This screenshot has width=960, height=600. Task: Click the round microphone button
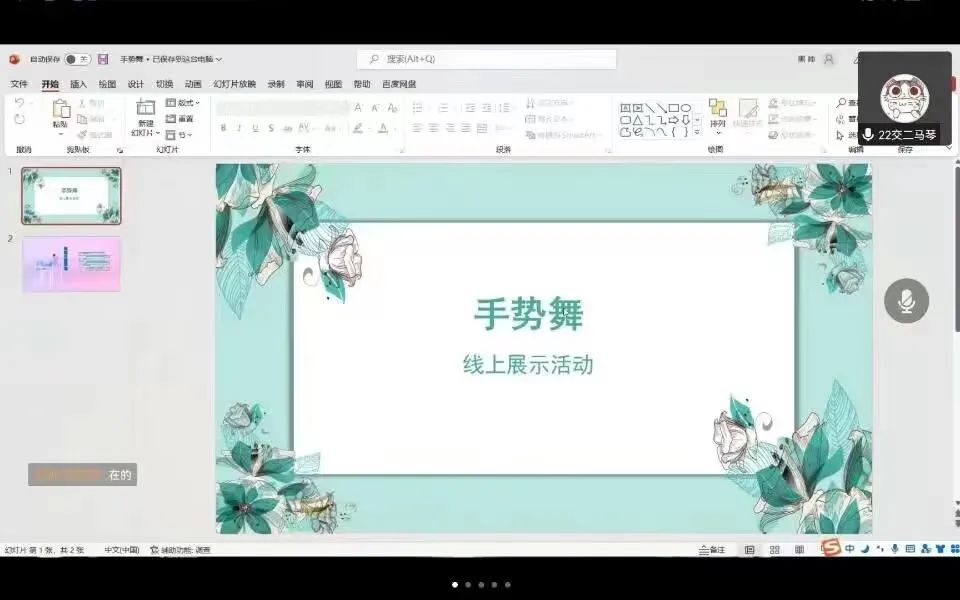coord(906,301)
